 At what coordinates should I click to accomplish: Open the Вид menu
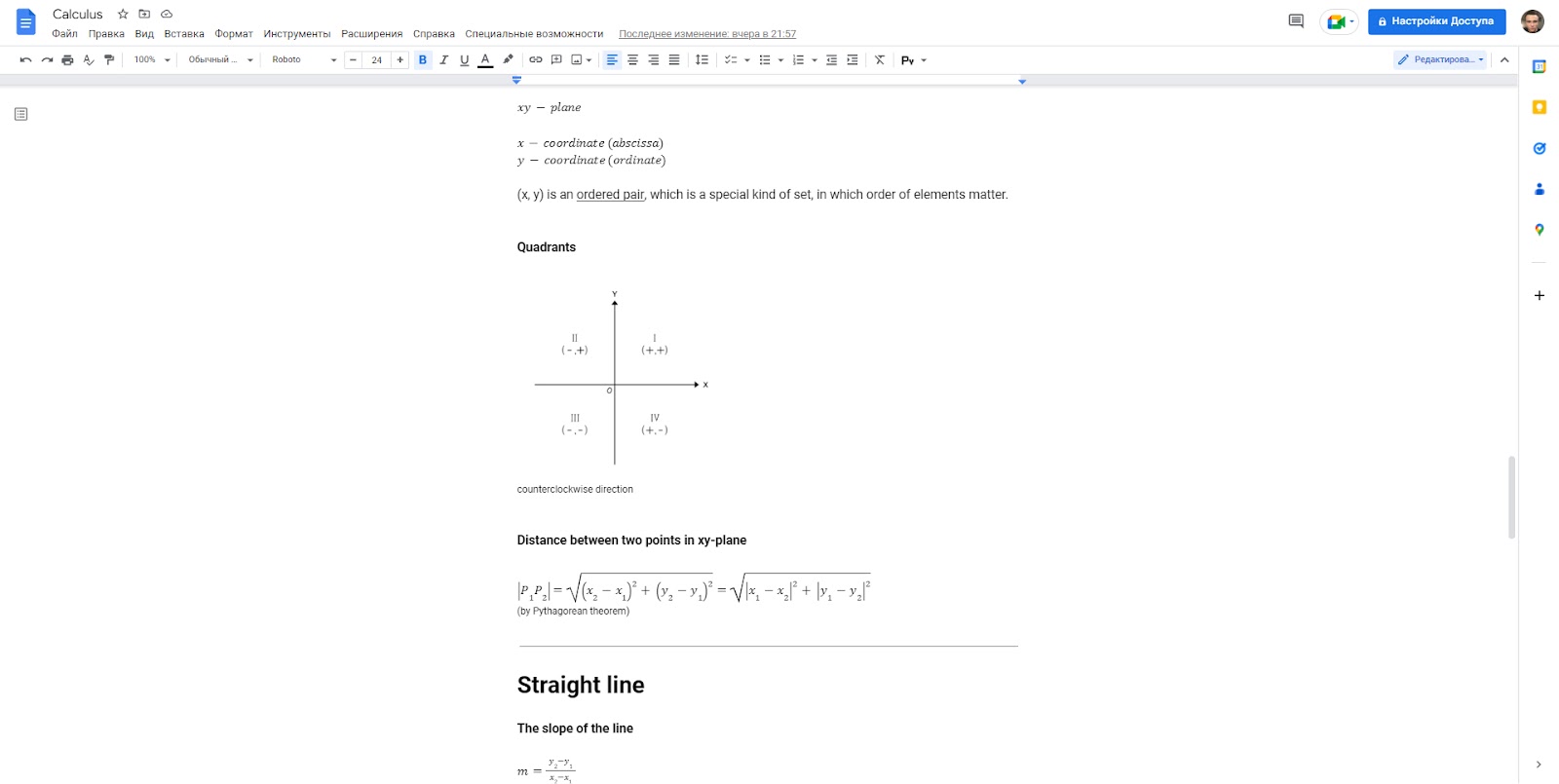click(x=144, y=34)
